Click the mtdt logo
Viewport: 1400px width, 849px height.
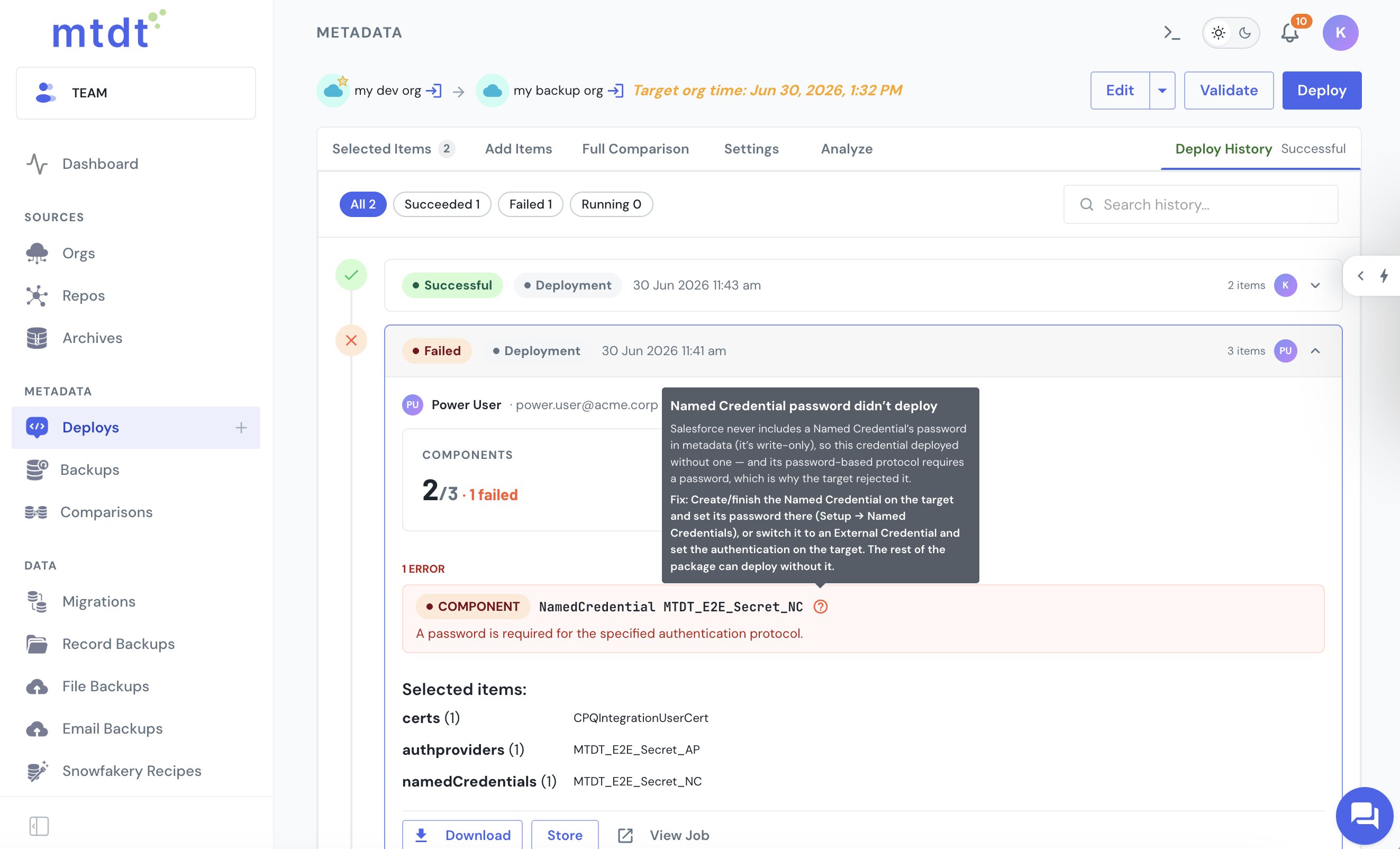108,30
